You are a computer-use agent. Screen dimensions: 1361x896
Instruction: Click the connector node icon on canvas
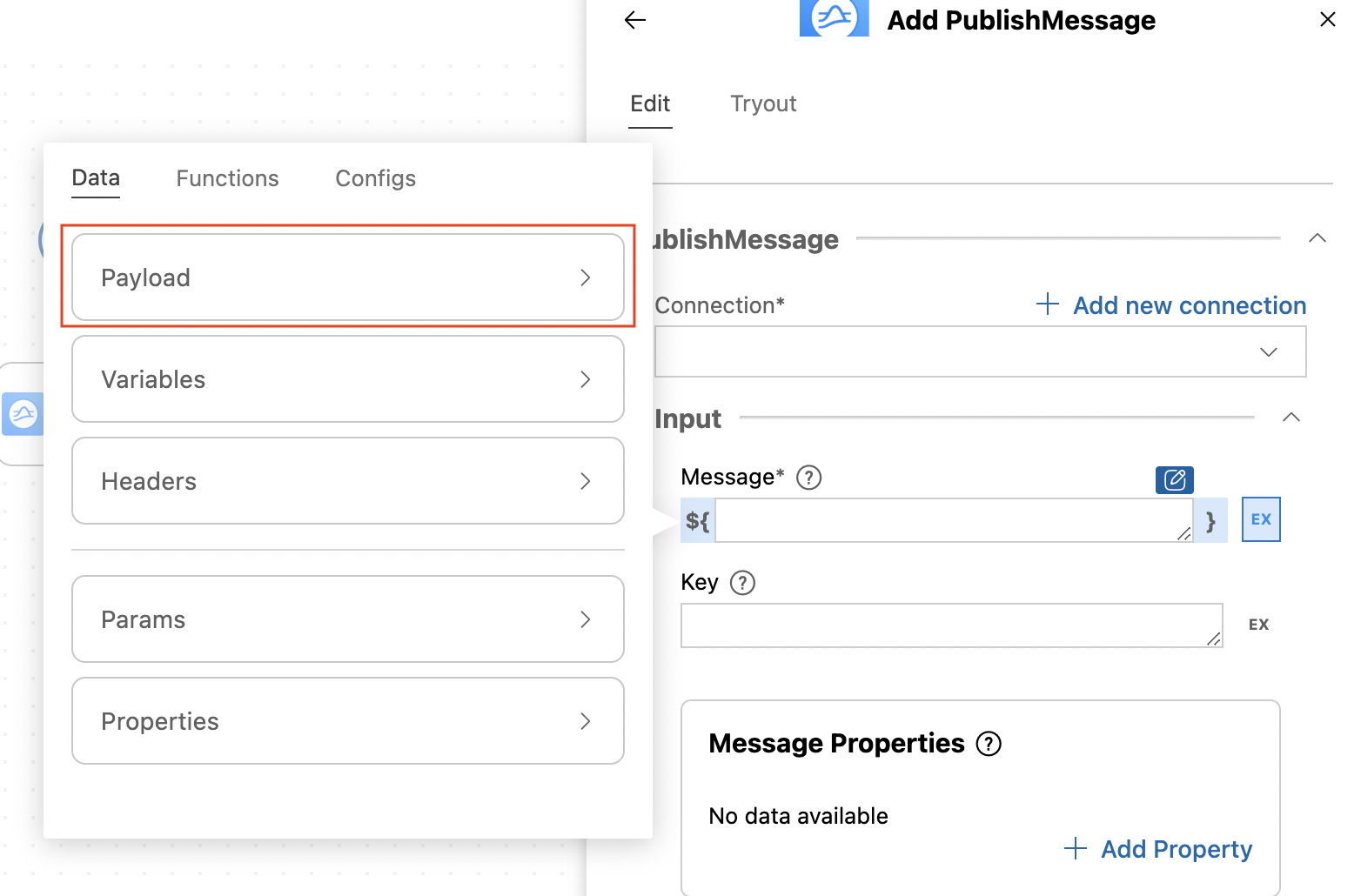click(x=23, y=414)
